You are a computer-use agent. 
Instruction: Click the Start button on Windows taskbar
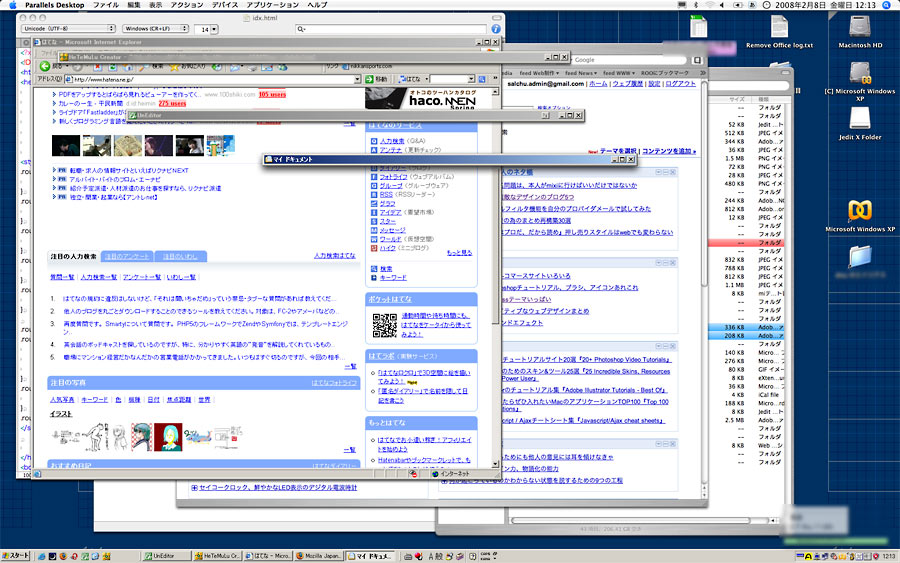tap(15, 556)
